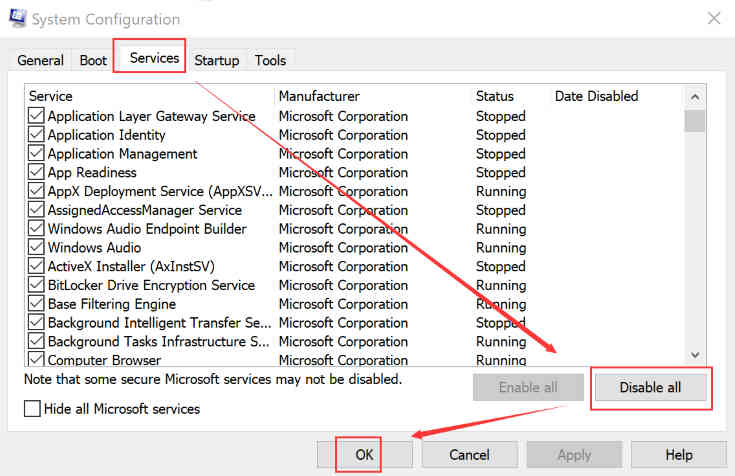Disable BitLocker Drive Encryption Service checkbox

click(37, 285)
